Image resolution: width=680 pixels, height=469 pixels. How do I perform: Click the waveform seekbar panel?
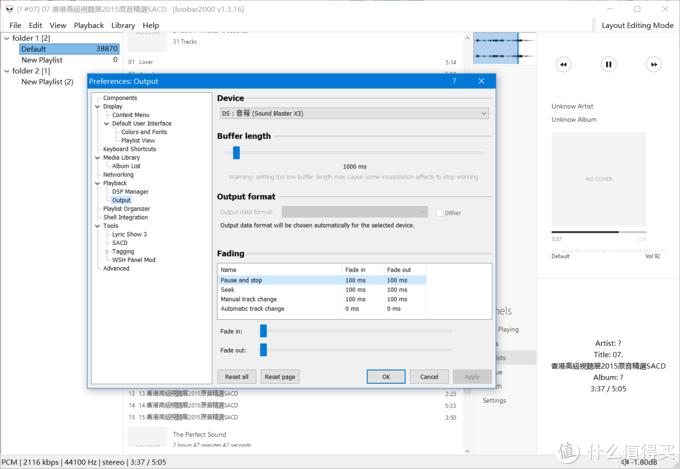[x=504, y=48]
